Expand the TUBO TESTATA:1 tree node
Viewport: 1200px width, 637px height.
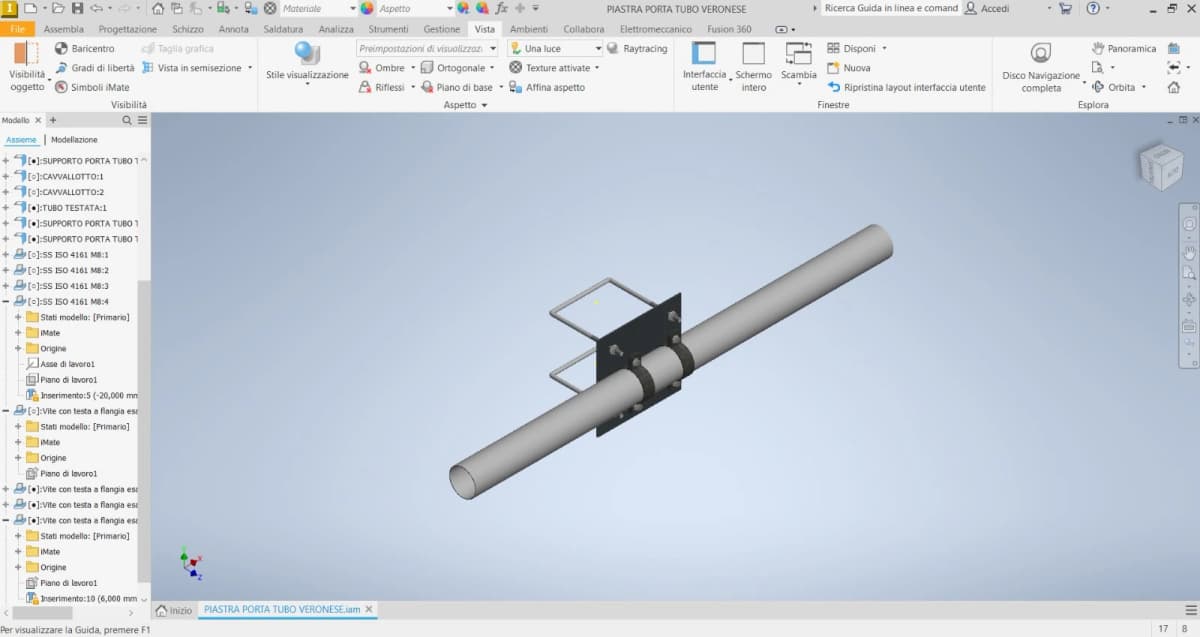point(6,208)
